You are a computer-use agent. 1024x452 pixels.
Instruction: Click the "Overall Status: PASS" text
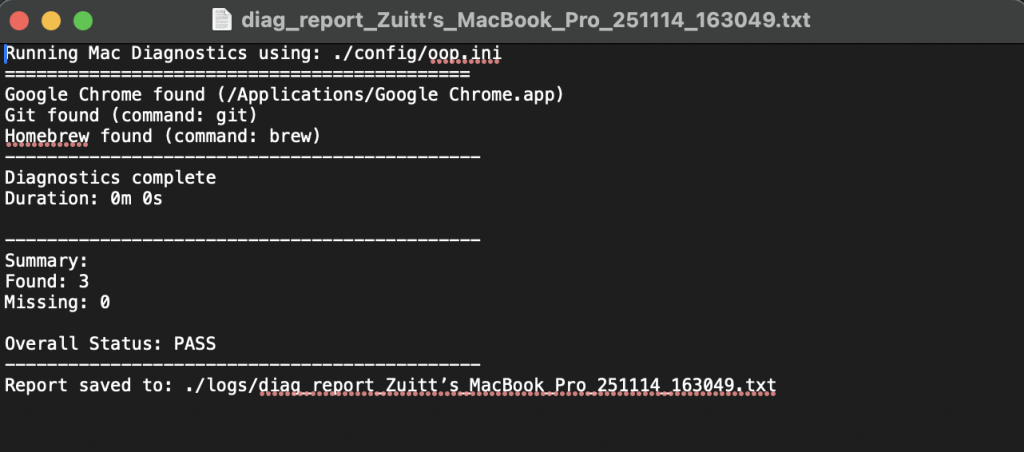coord(110,344)
